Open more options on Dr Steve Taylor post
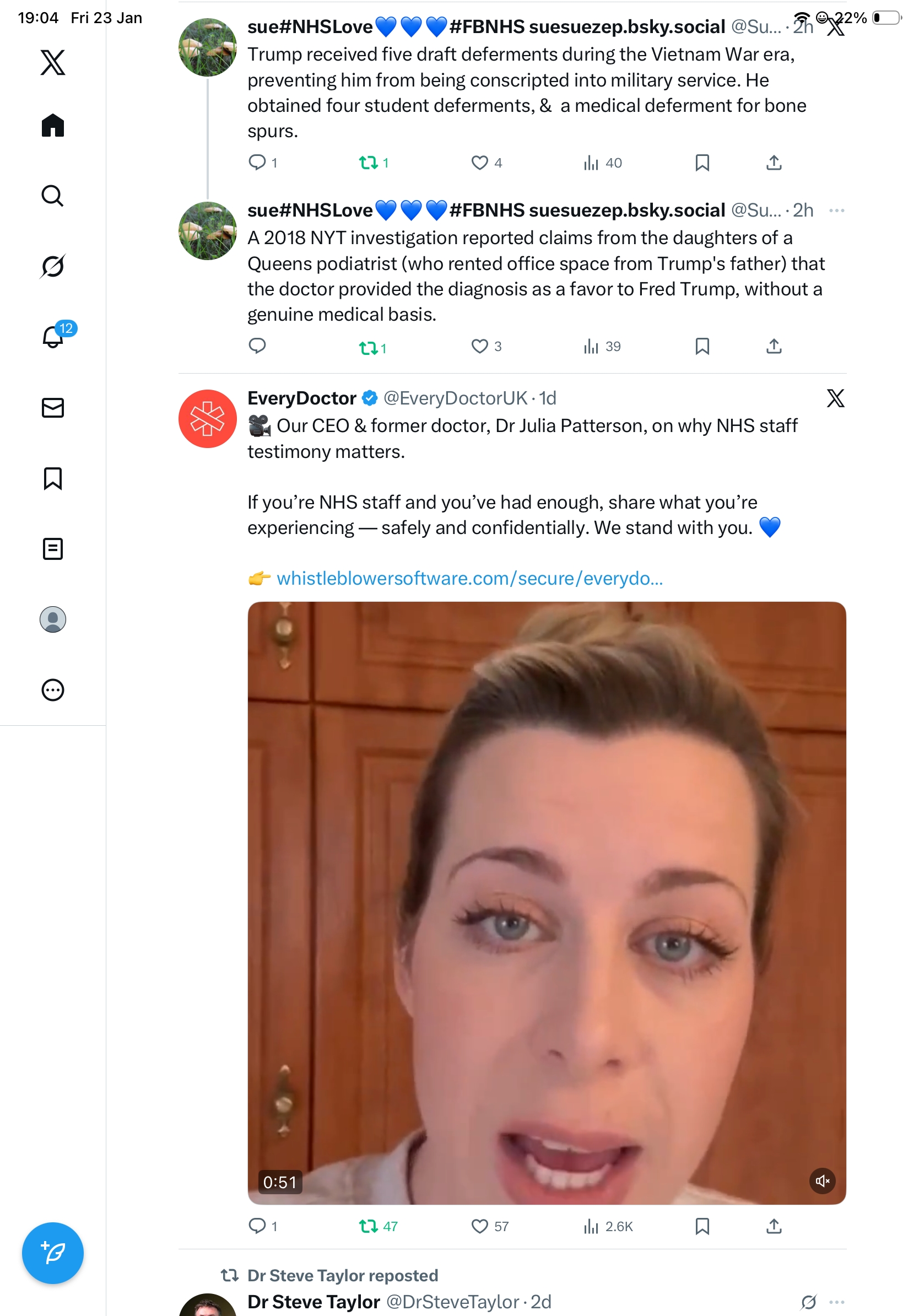The height and width of the screenshot is (1316, 919). [836, 1301]
